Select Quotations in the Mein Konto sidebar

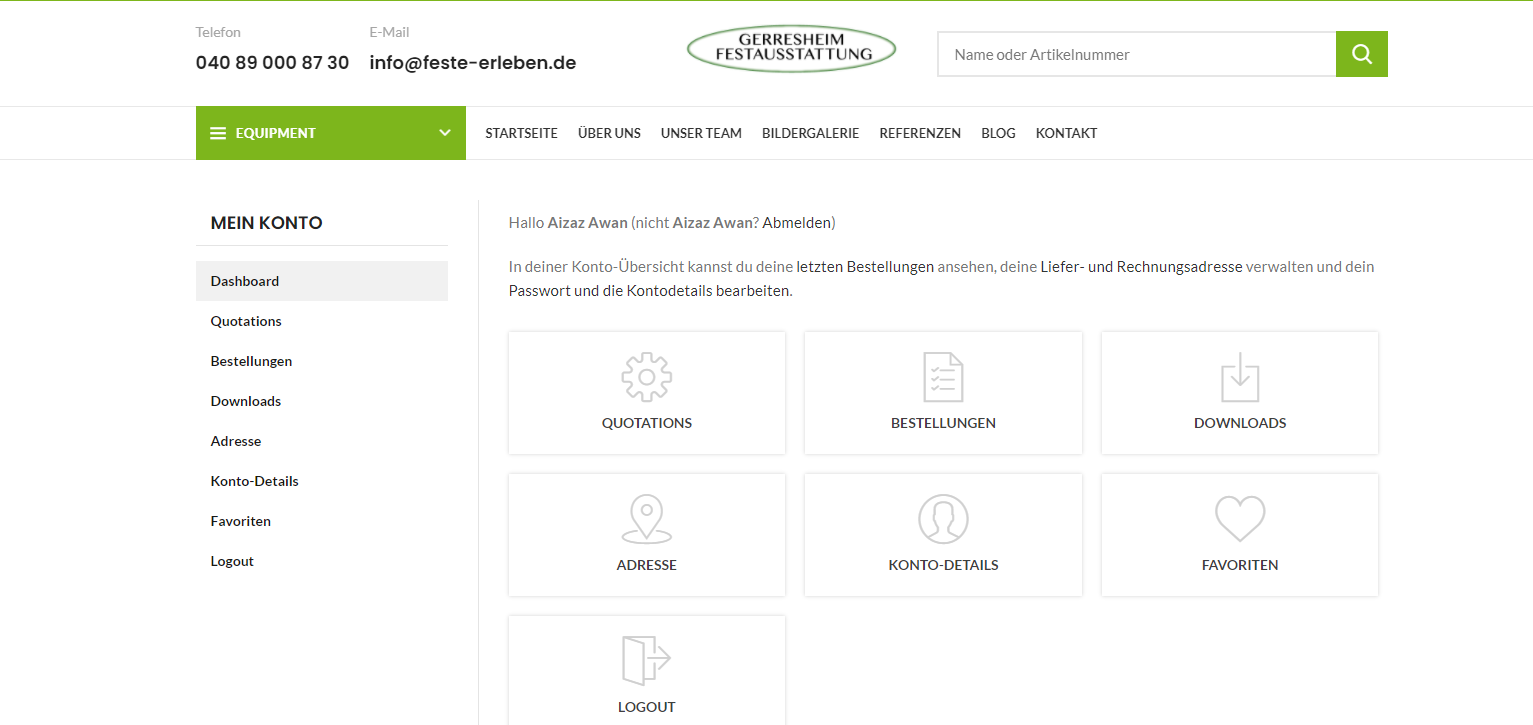[322, 321]
